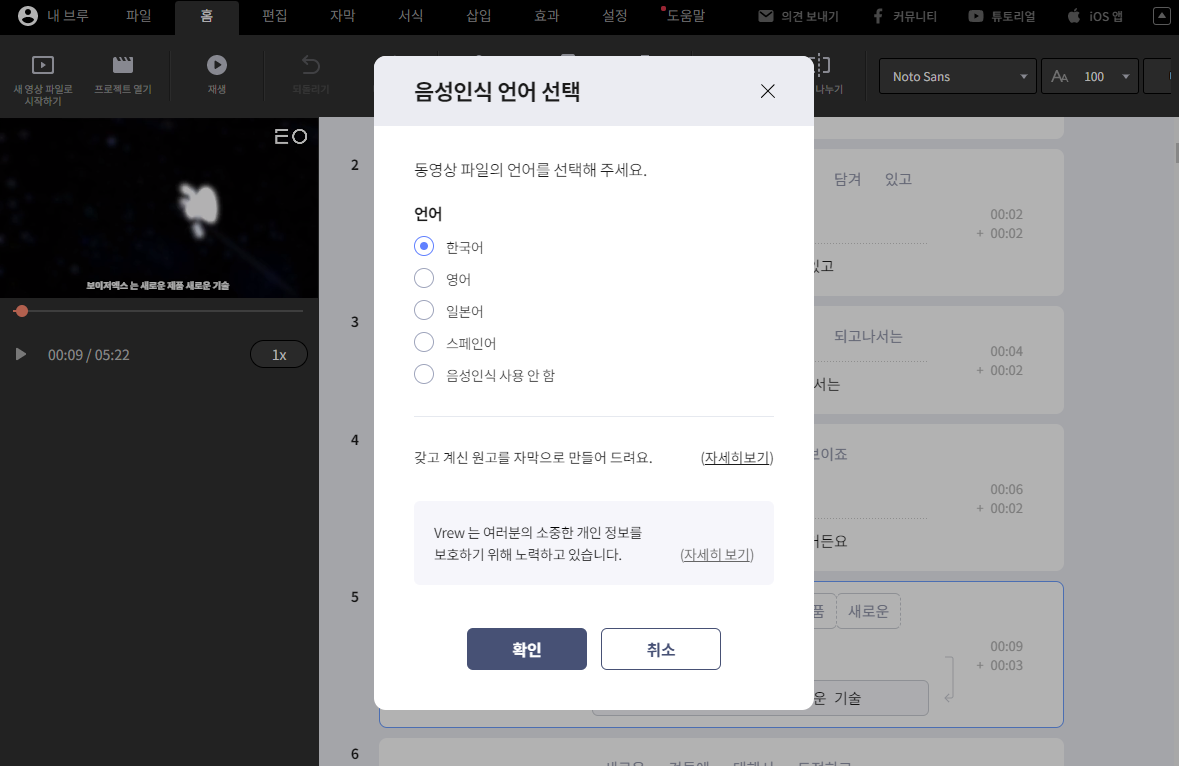
Task: Click the 00:06 timestamp in clip 4
Action: pos(1006,490)
